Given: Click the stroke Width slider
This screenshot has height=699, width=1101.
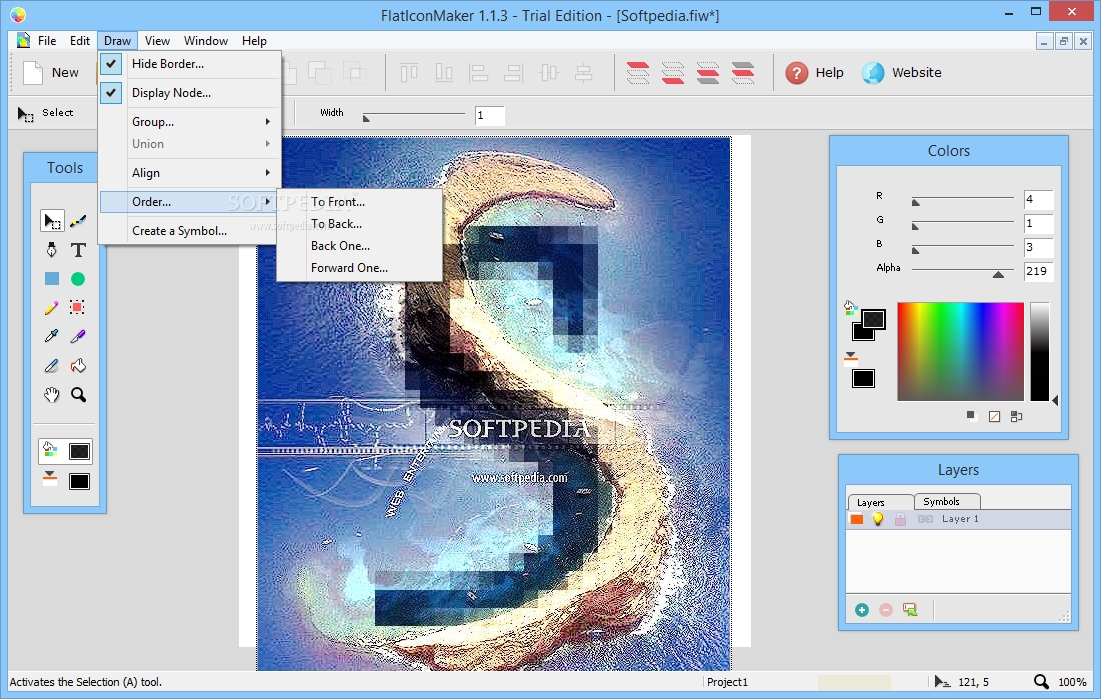Looking at the screenshot, I should point(414,115).
